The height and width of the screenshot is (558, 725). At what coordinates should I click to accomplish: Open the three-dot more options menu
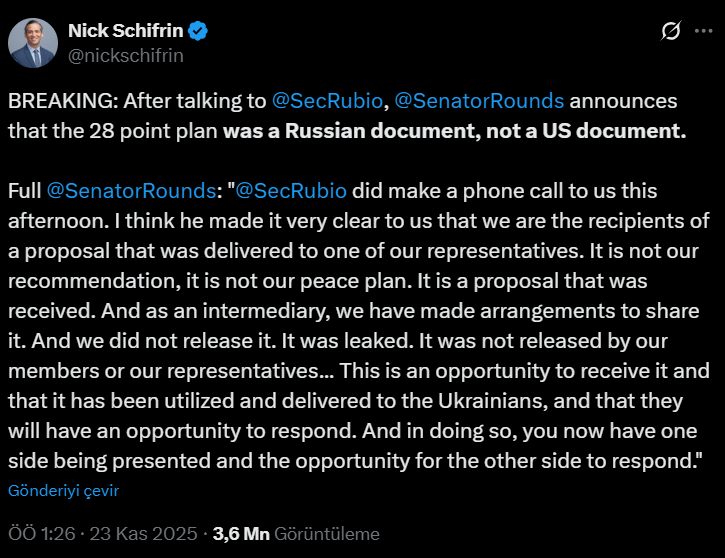(x=703, y=32)
